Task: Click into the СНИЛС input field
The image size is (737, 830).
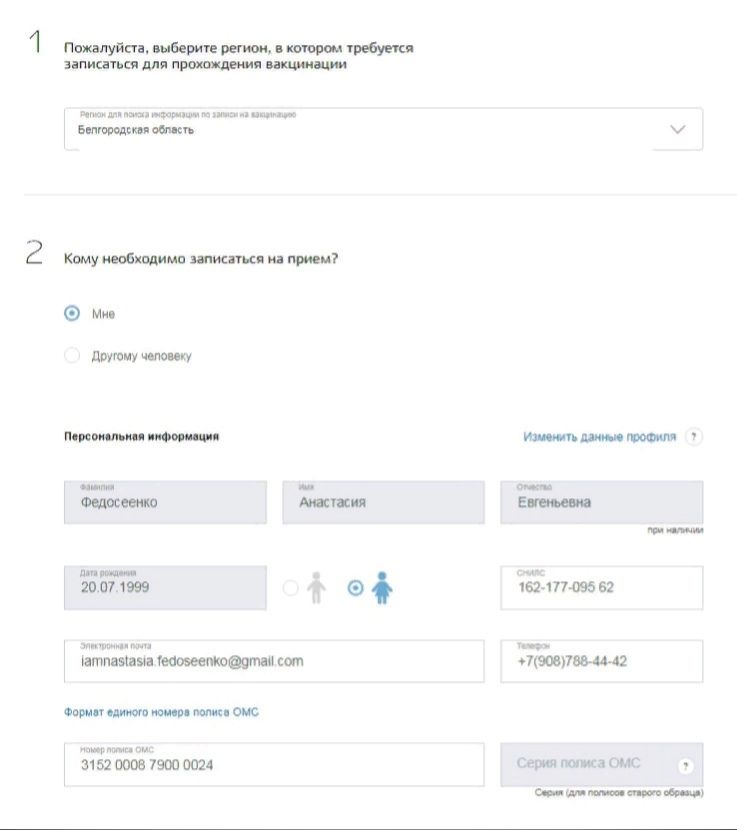Action: pos(601,588)
